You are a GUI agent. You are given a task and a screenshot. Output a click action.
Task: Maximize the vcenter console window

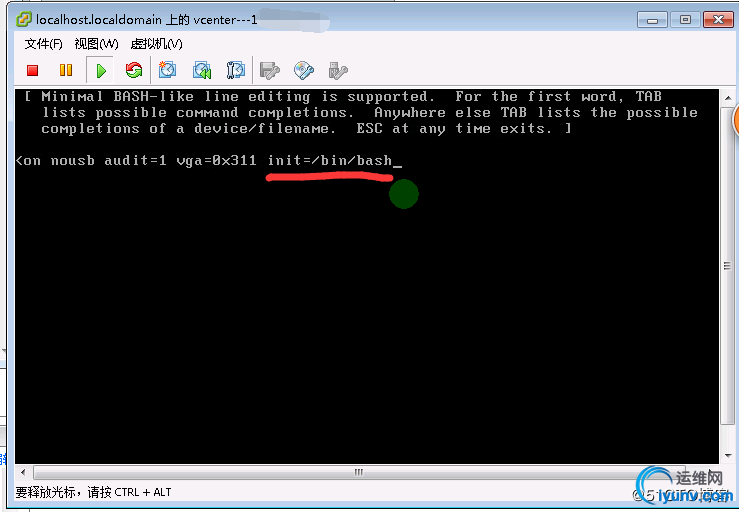tap(685, 20)
